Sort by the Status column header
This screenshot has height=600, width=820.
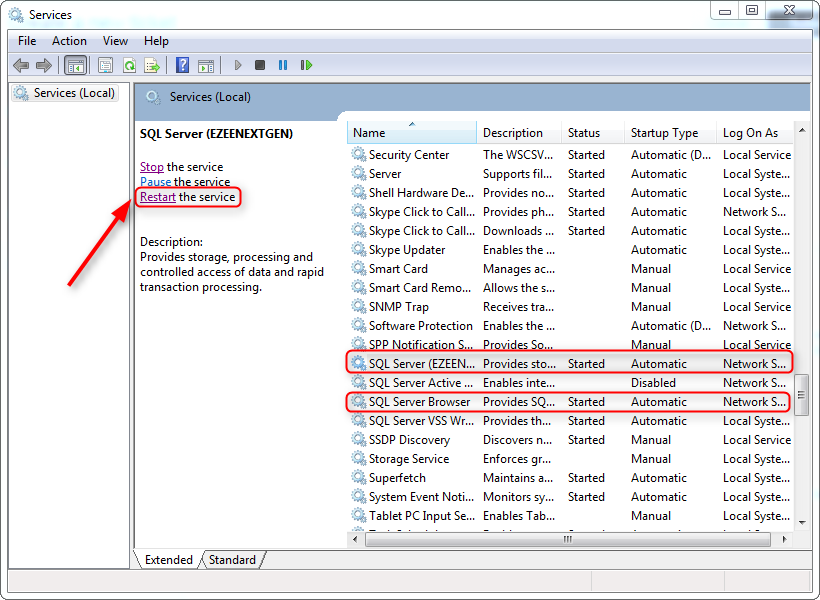pyautogui.click(x=593, y=133)
